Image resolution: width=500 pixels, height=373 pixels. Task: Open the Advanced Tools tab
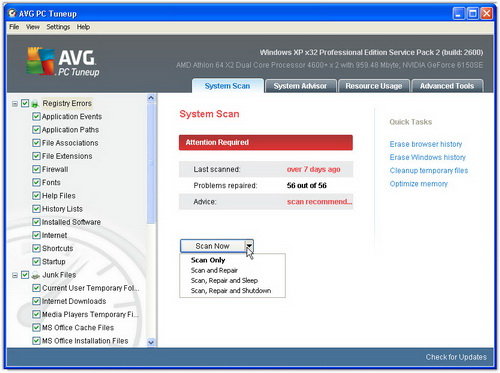pyautogui.click(x=447, y=86)
